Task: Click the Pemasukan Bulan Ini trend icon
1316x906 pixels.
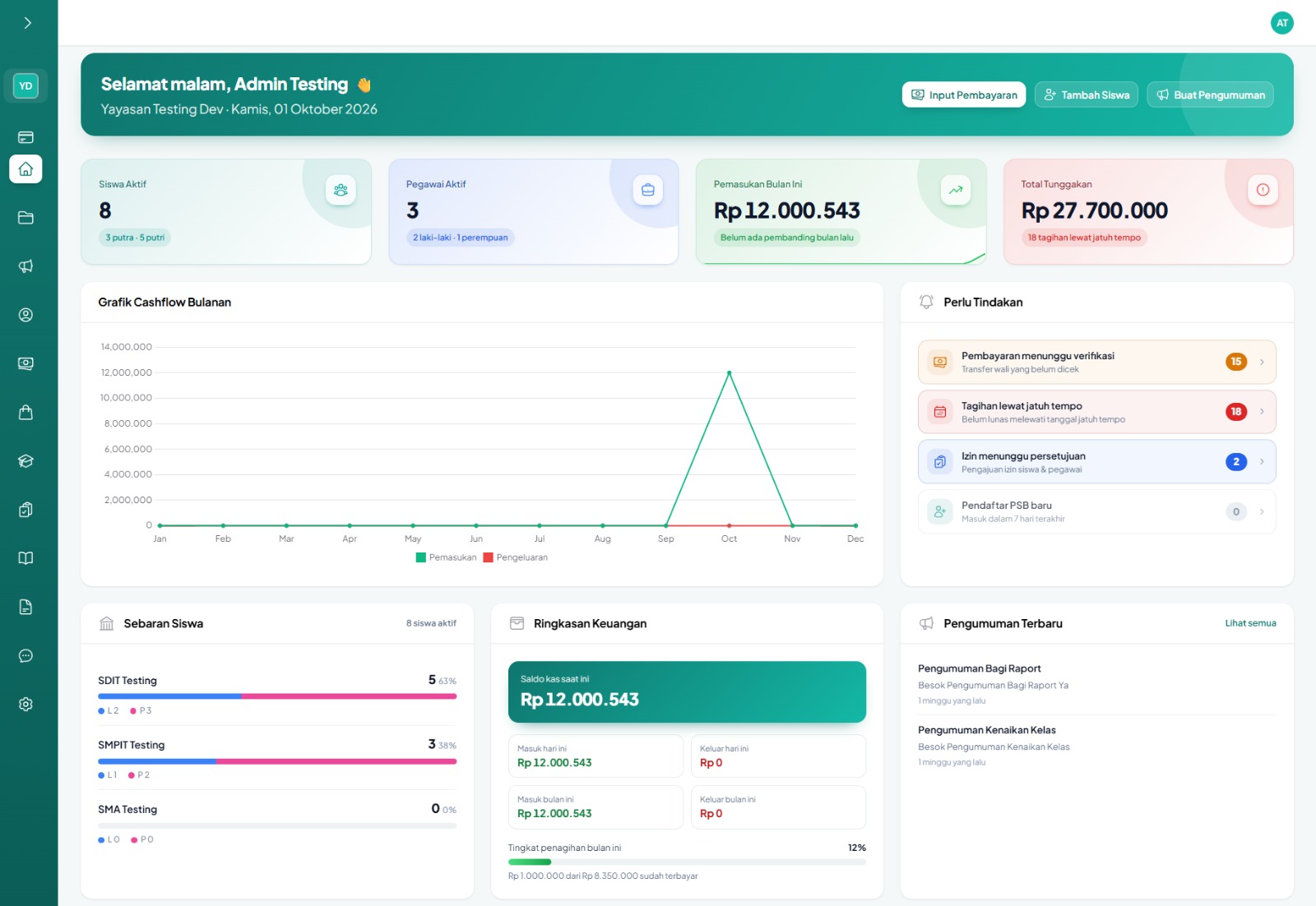Action: (956, 190)
